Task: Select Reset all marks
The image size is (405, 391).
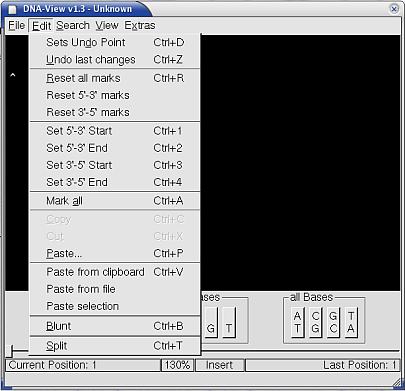Action: [x=115, y=78]
